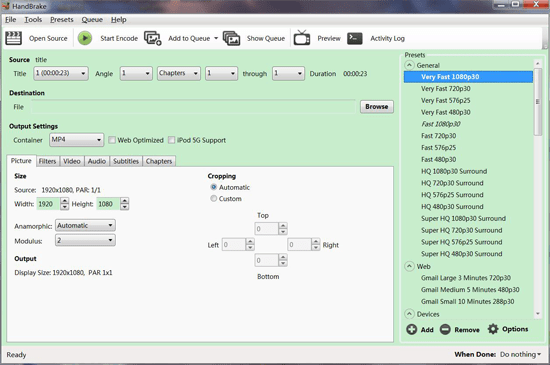The width and height of the screenshot is (550, 365).
Task: Click the Add preset plus icon
Action: coord(411,329)
